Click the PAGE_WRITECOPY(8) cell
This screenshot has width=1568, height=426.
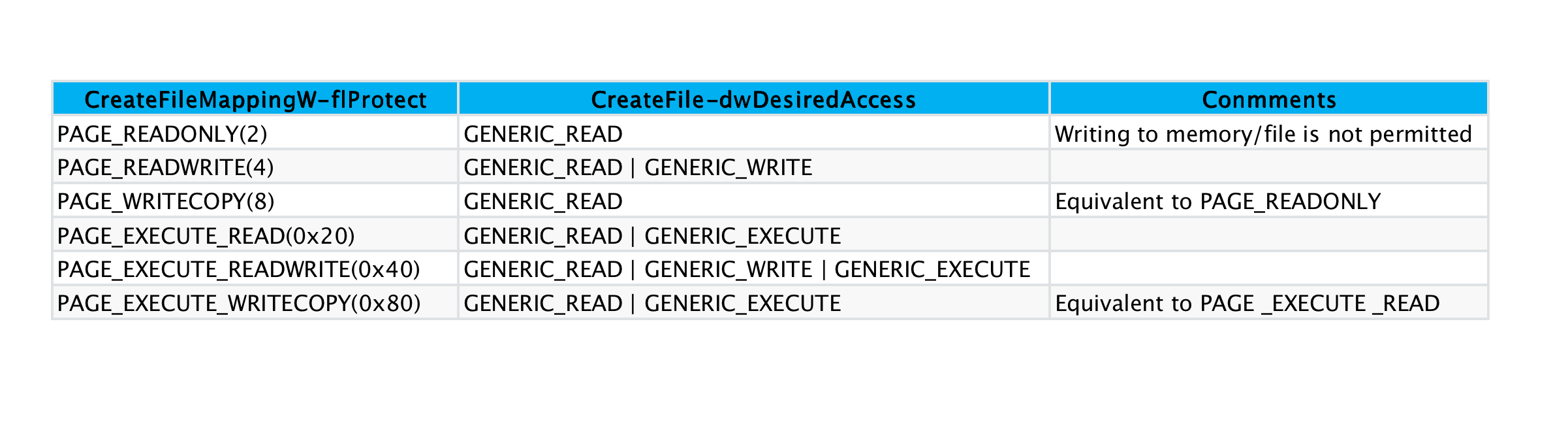166,202
